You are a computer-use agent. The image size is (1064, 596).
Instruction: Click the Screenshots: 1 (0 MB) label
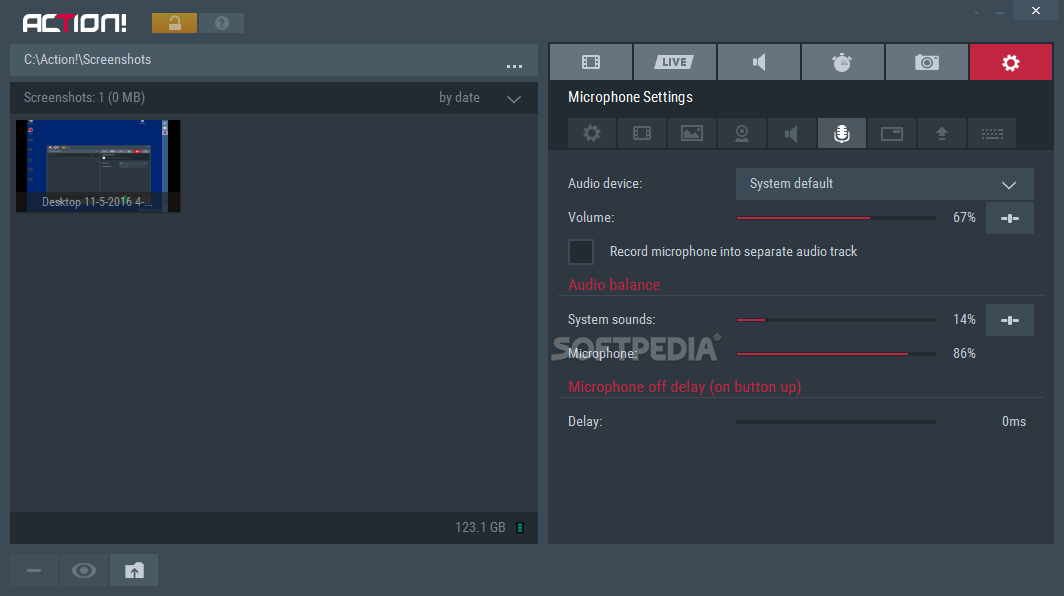pos(84,98)
